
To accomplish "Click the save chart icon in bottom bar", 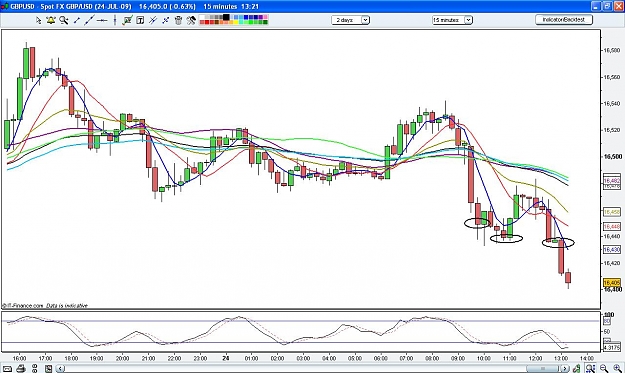I will point(48,369).
